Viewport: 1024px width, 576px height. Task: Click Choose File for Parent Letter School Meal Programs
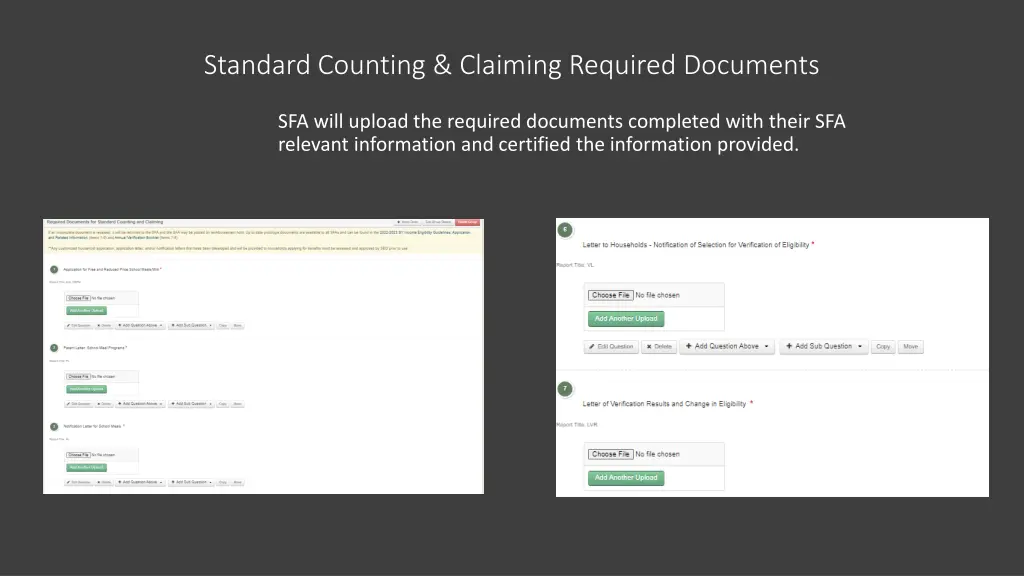[x=78, y=376]
